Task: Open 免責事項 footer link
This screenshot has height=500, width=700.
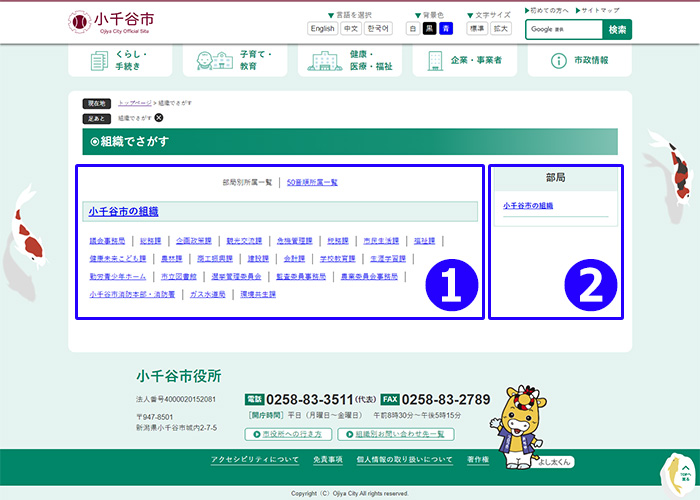Action: [328, 459]
